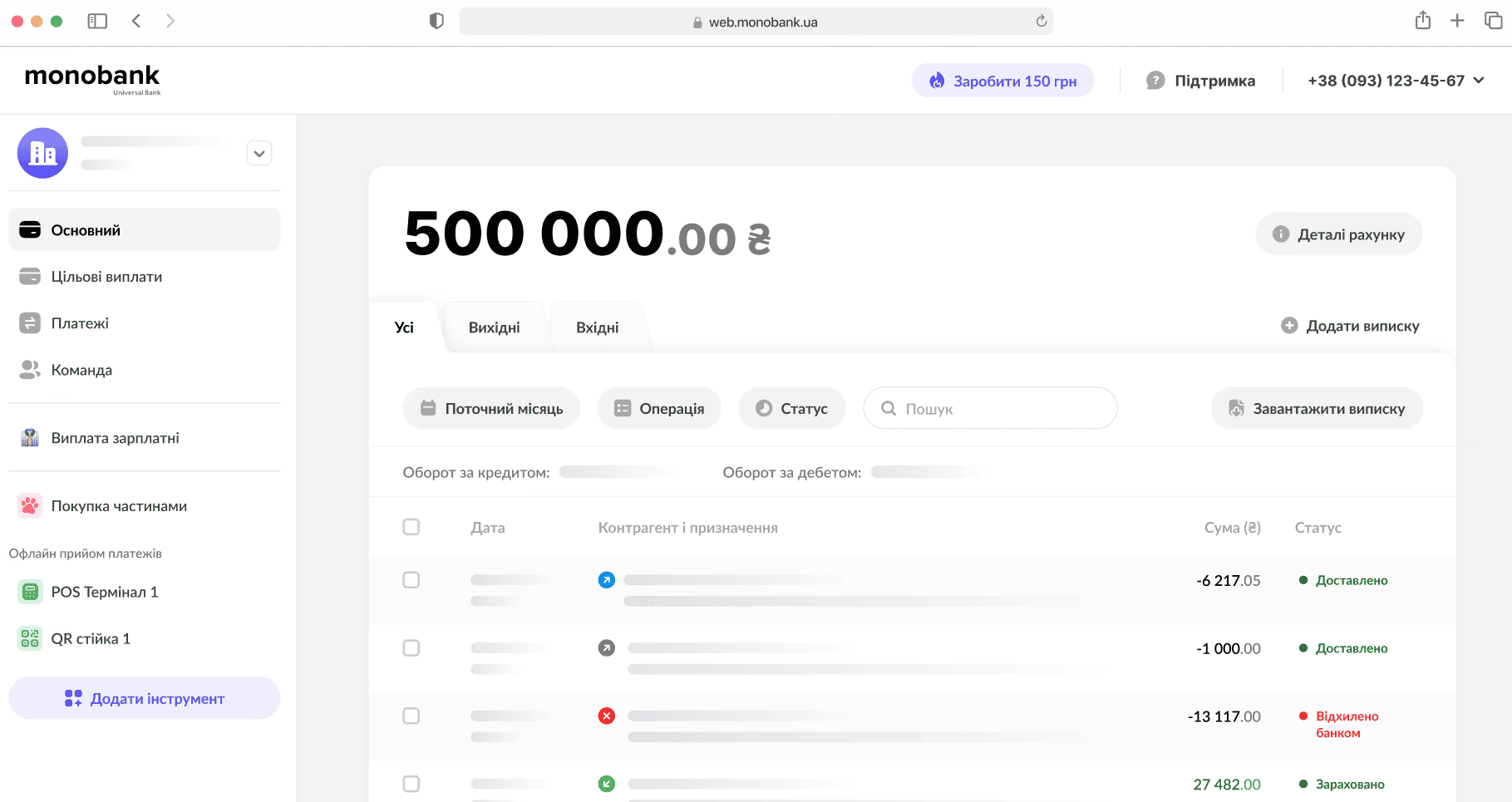Click the red rejected transaction icon
The height and width of the screenshot is (802, 1512).
[607, 716]
